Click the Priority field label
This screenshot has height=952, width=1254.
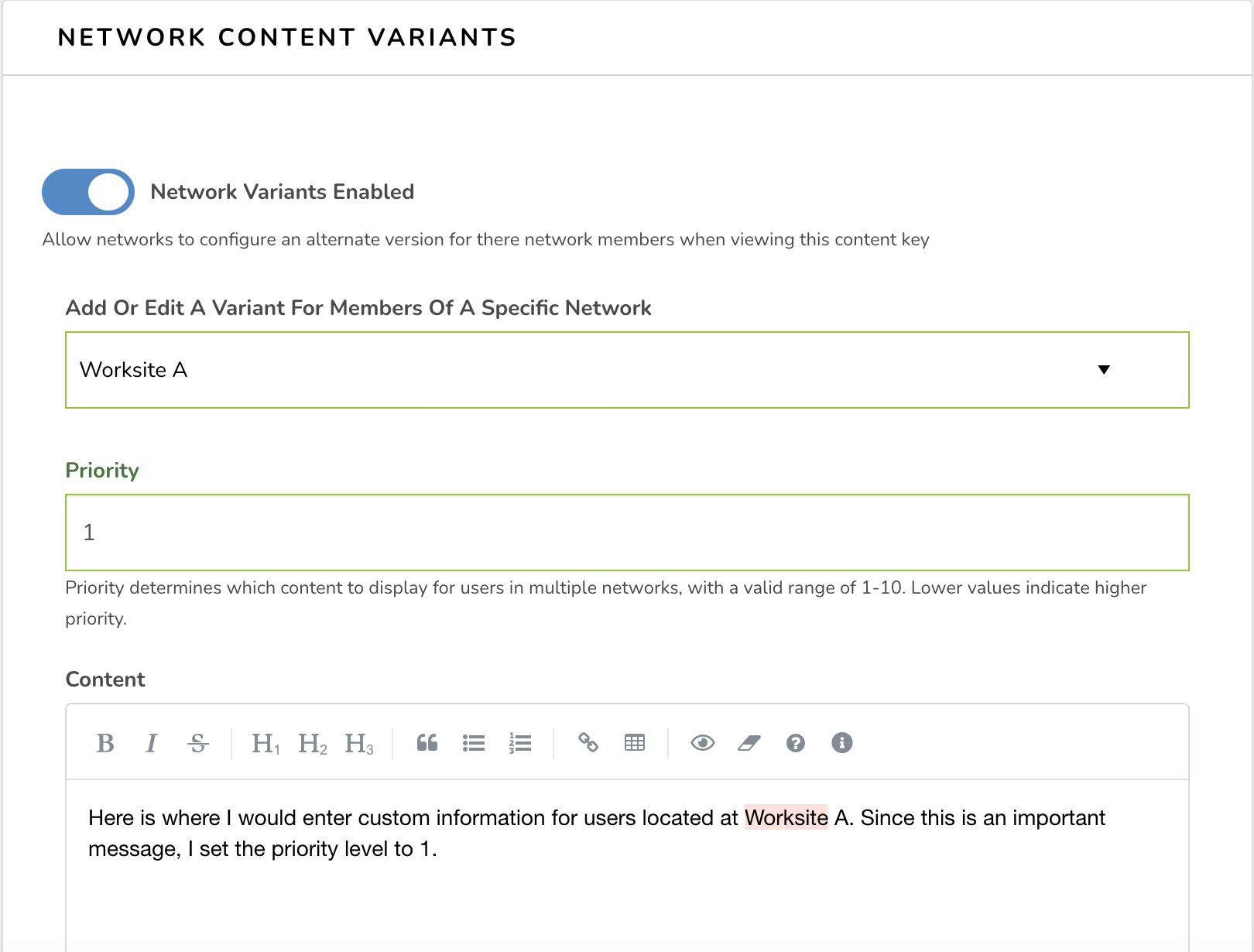(102, 471)
